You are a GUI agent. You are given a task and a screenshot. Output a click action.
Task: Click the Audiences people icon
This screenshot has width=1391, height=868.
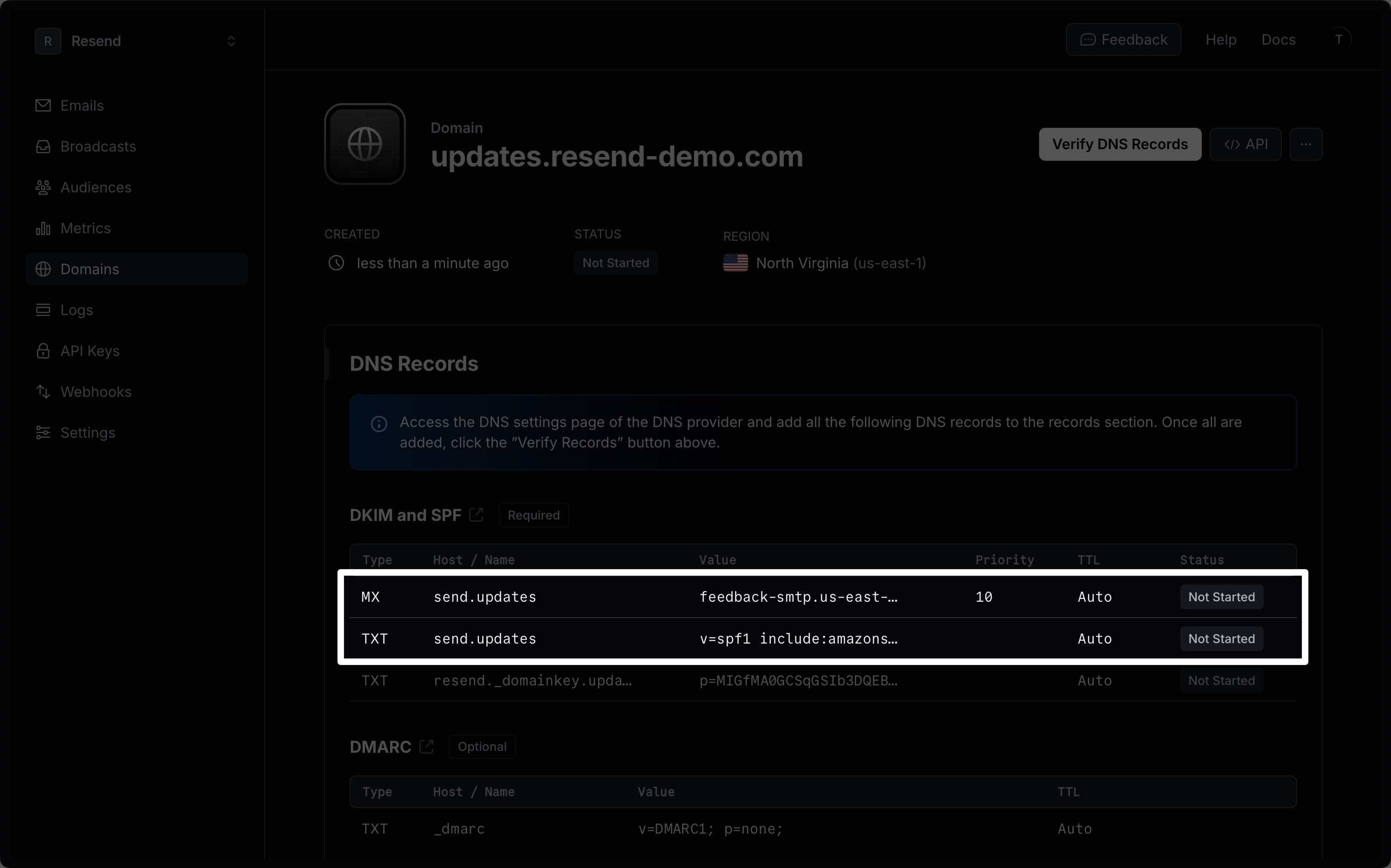tap(43, 187)
